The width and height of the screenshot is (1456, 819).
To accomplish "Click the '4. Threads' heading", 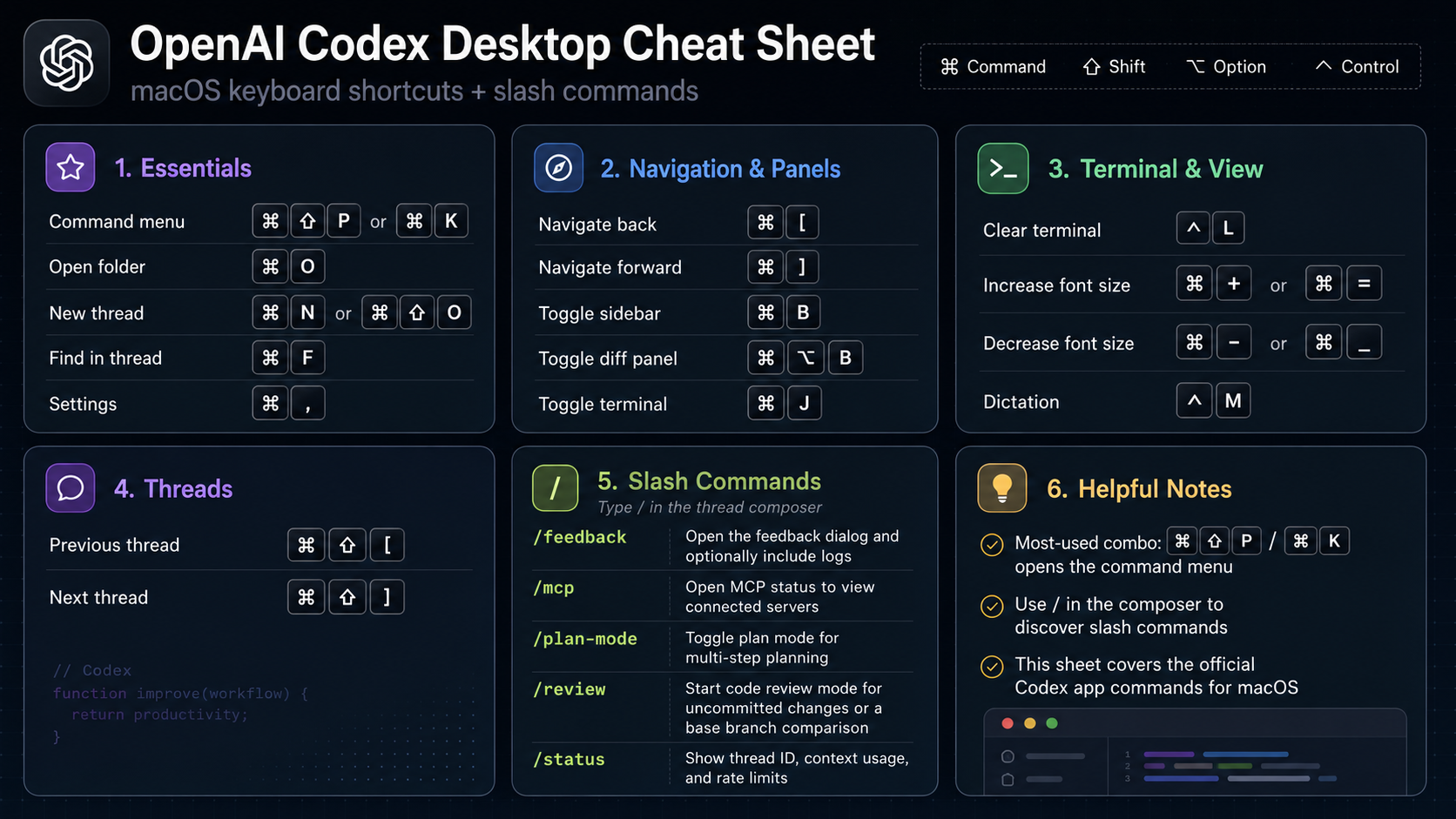I will pos(173,488).
